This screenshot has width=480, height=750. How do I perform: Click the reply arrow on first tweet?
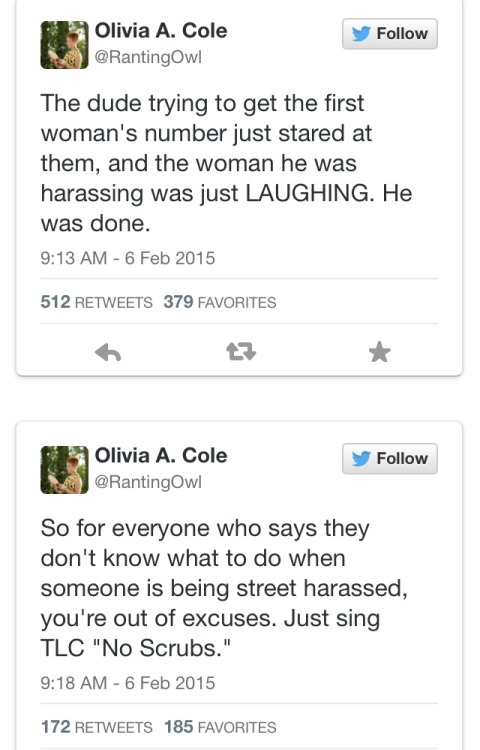tap(108, 353)
